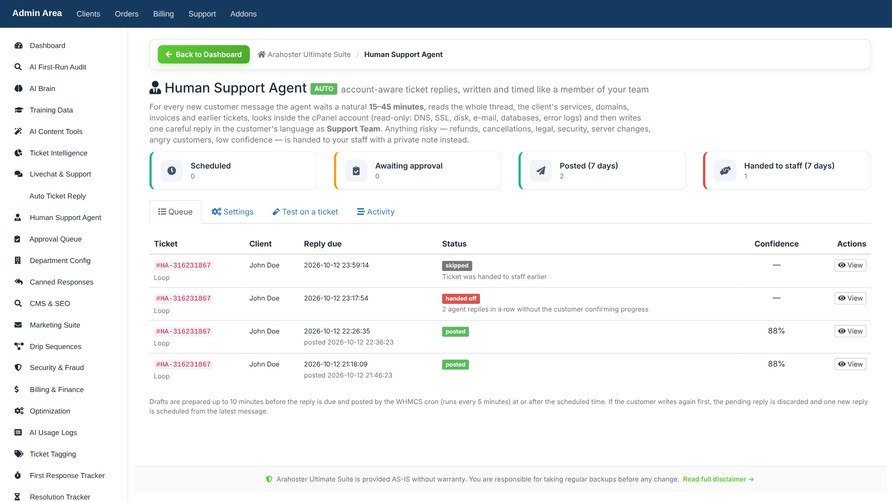Click the Arahoster Ultimate Suite breadcrumb link
The image size is (892, 502).
[309, 55]
